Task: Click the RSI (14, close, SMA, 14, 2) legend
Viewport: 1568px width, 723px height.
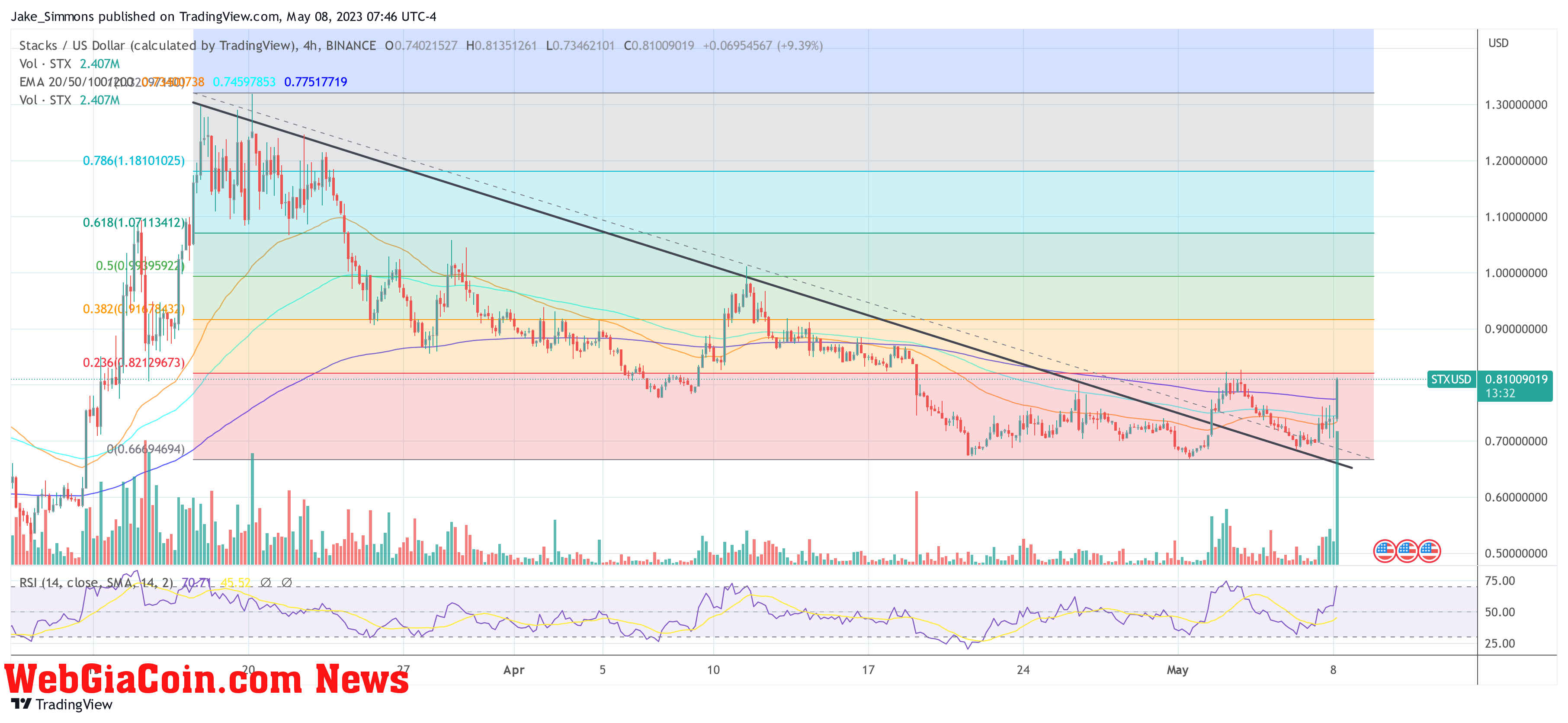Action: point(96,582)
